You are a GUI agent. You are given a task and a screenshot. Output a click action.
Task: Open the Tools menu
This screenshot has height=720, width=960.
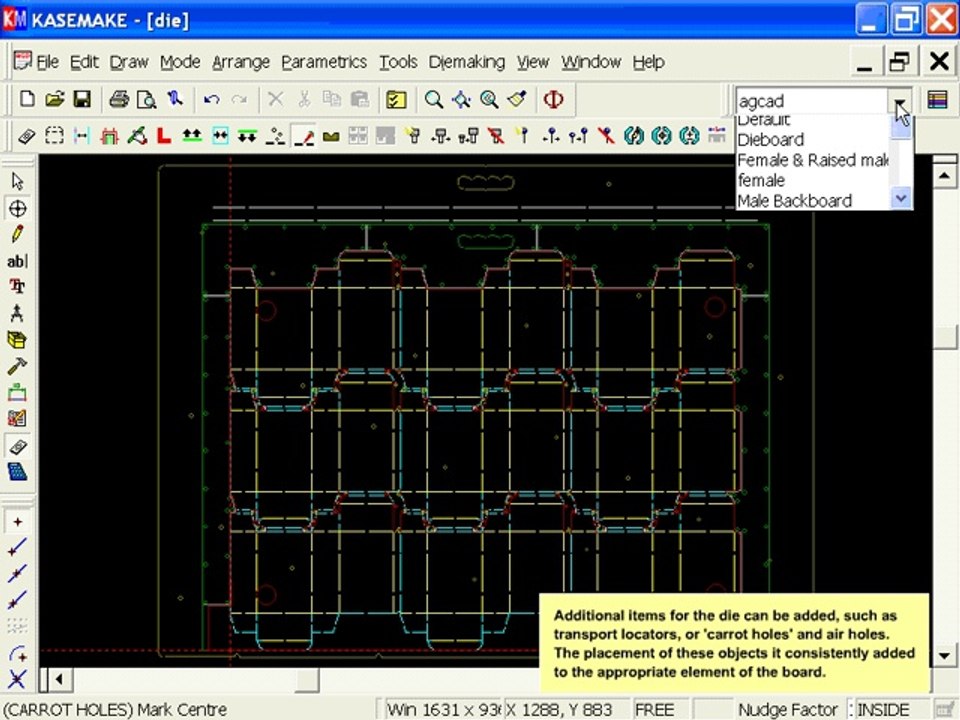pos(398,62)
